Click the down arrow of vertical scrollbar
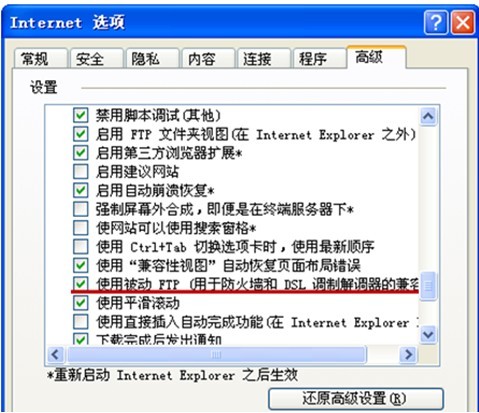 click(428, 334)
